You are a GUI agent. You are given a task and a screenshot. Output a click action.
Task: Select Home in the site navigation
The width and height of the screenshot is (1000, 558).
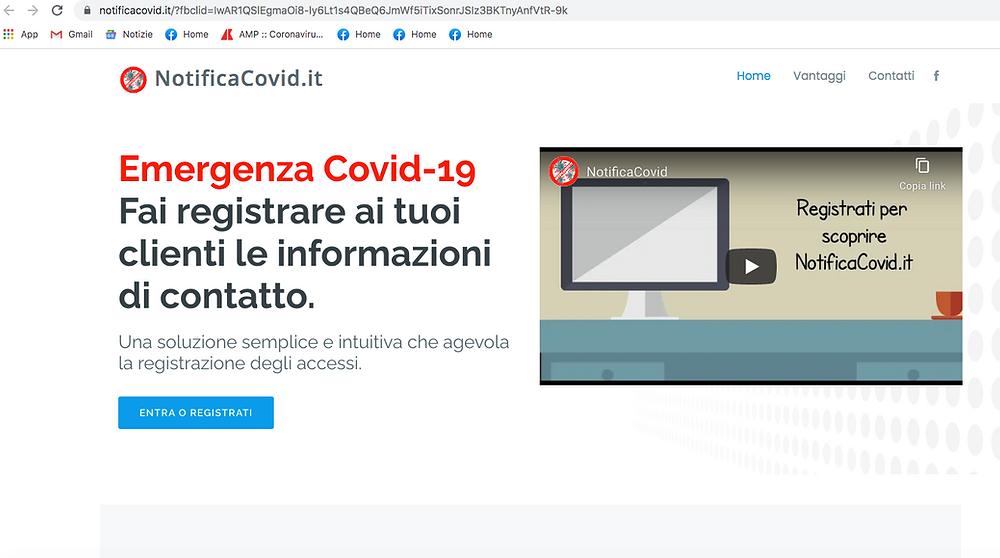click(x=753, y=76)
